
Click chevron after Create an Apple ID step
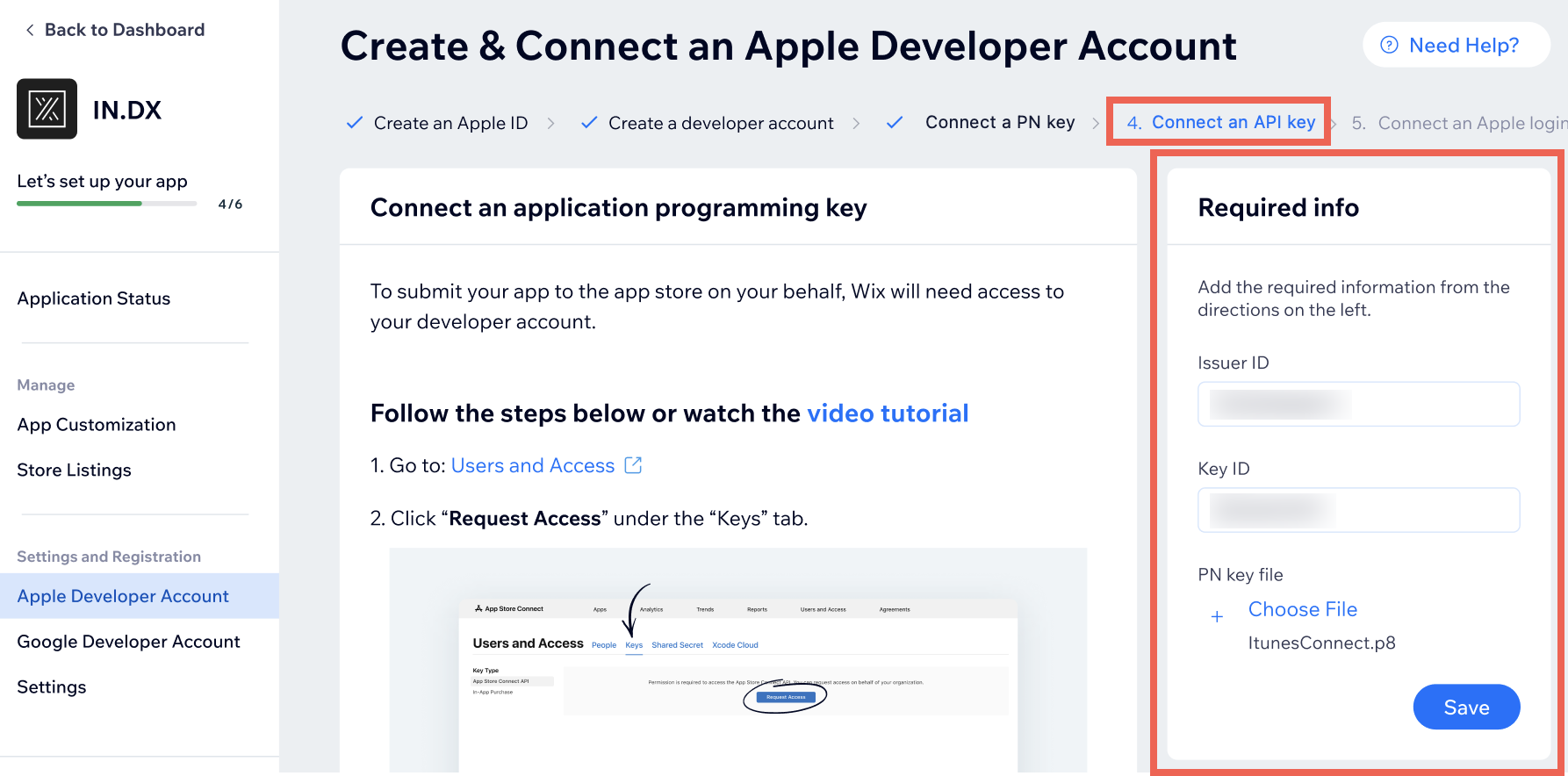tap(550, 123)
